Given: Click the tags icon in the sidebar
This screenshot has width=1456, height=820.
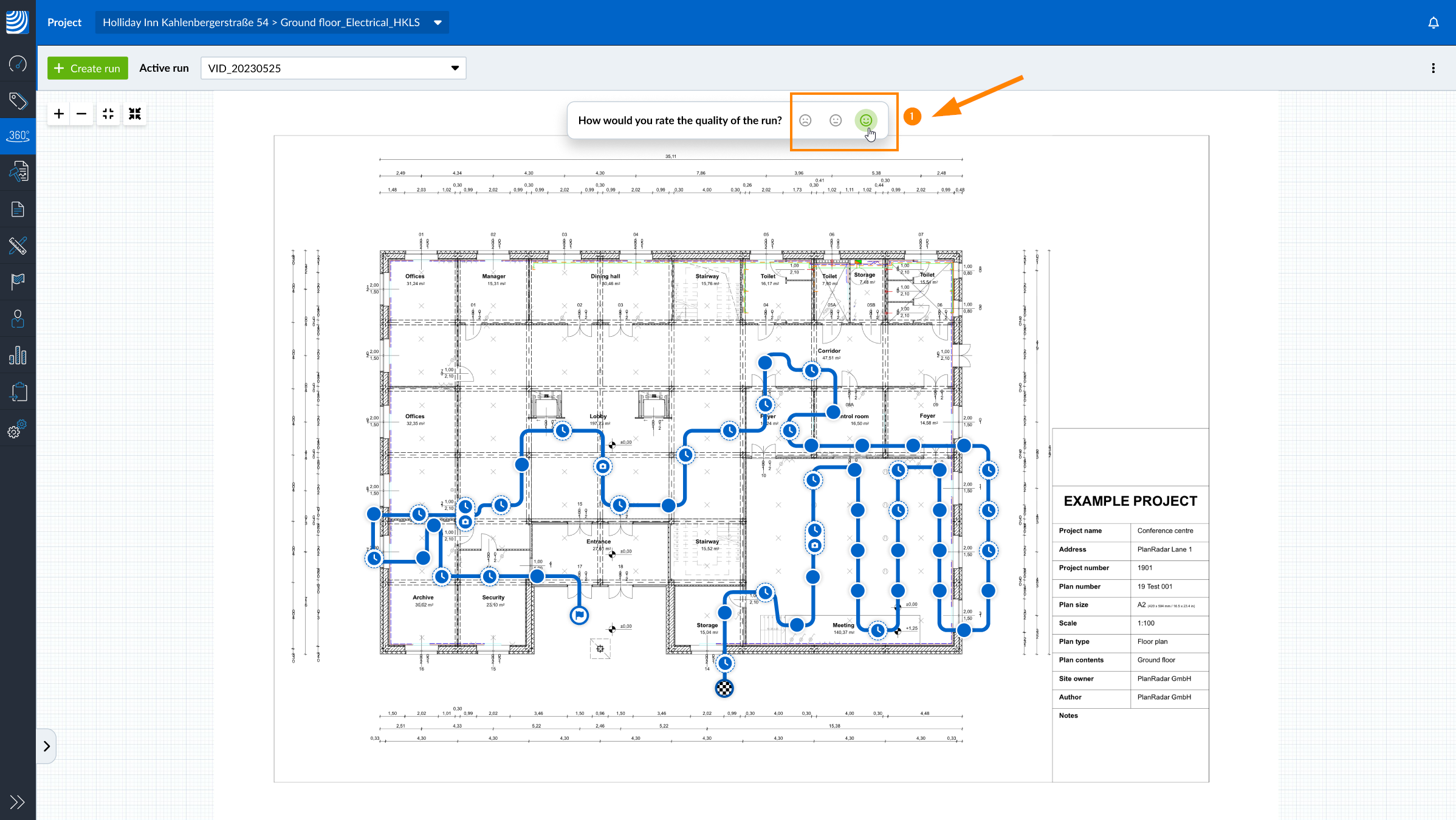Looking at the screenshot, I should pyautogui.click(x=18, y=100).
